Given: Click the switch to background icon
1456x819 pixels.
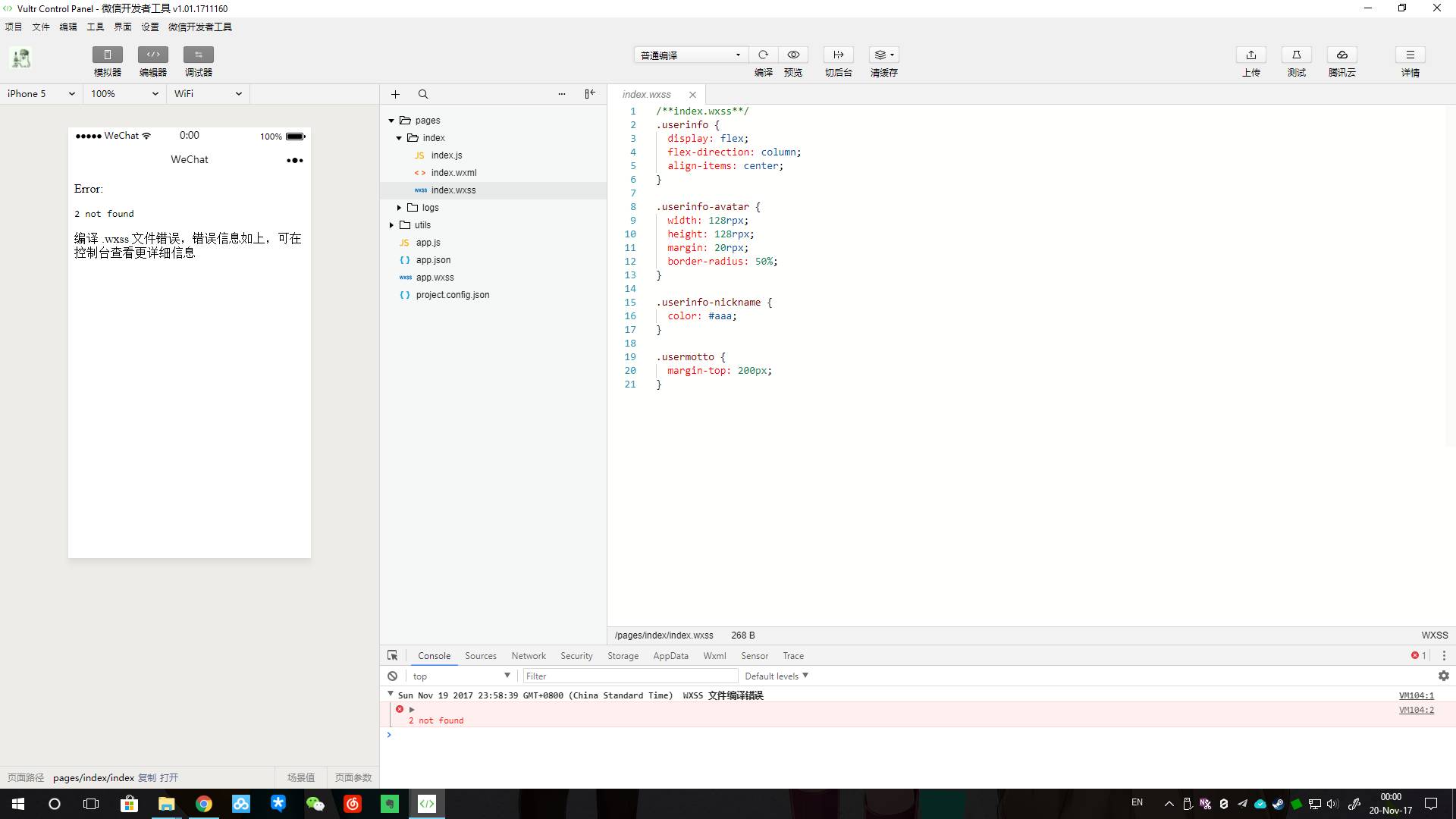Looking at the screenshot, I should [x=838, y=55].
